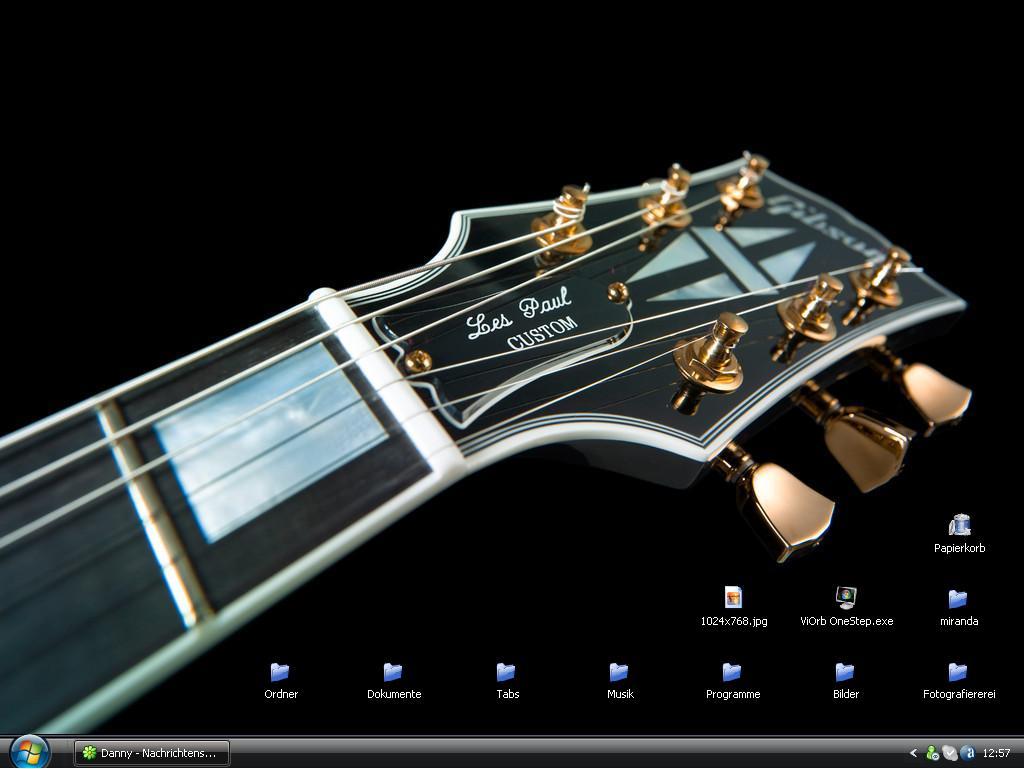1024x769 pixels.
Task: Select the Programme folder icon
Action: click(x=732, y=672)
